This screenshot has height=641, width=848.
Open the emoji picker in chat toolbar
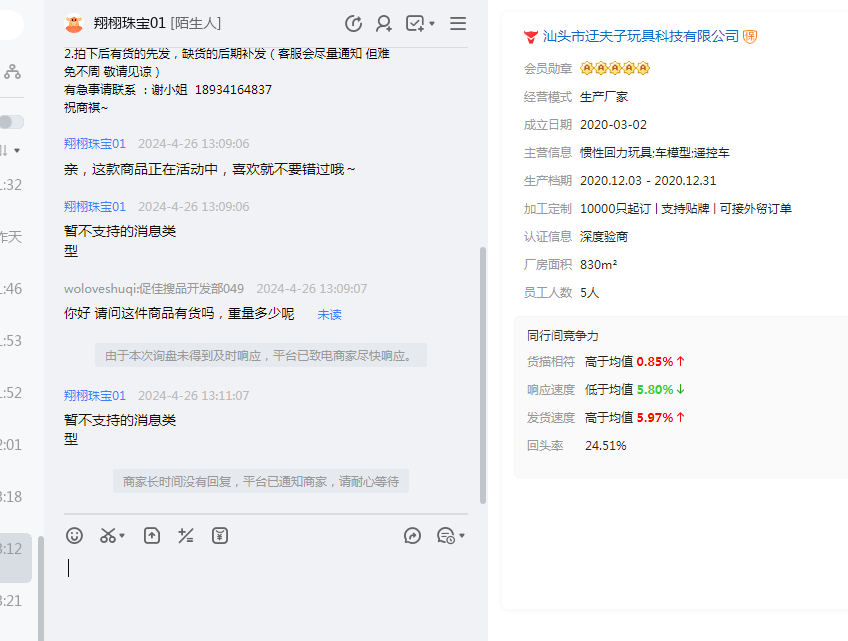[x=75, y=536]
